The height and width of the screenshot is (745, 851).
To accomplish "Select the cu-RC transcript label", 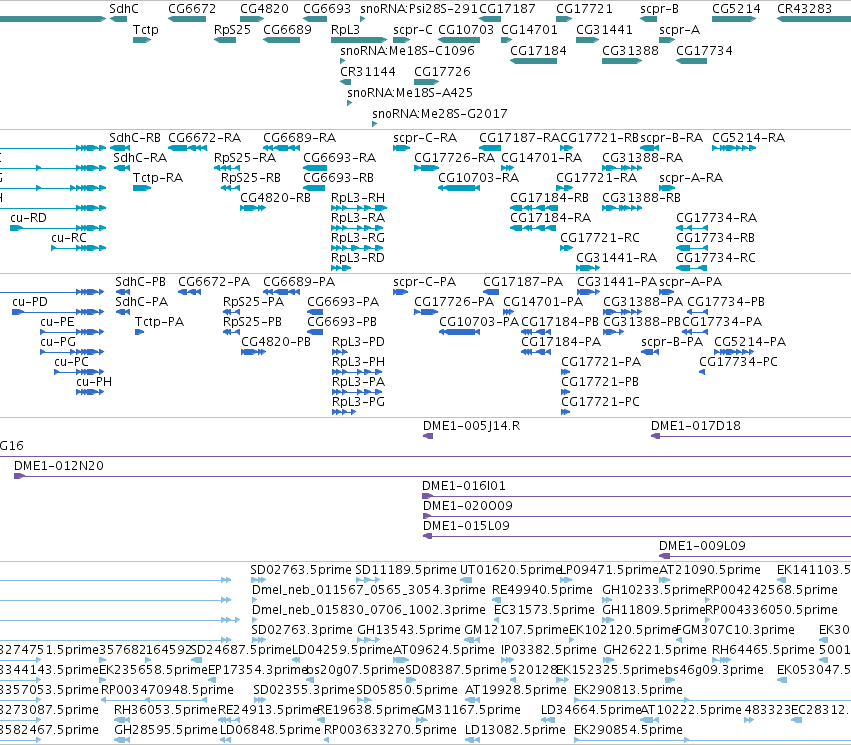I will pyautogui.click(x=69, y=238).
